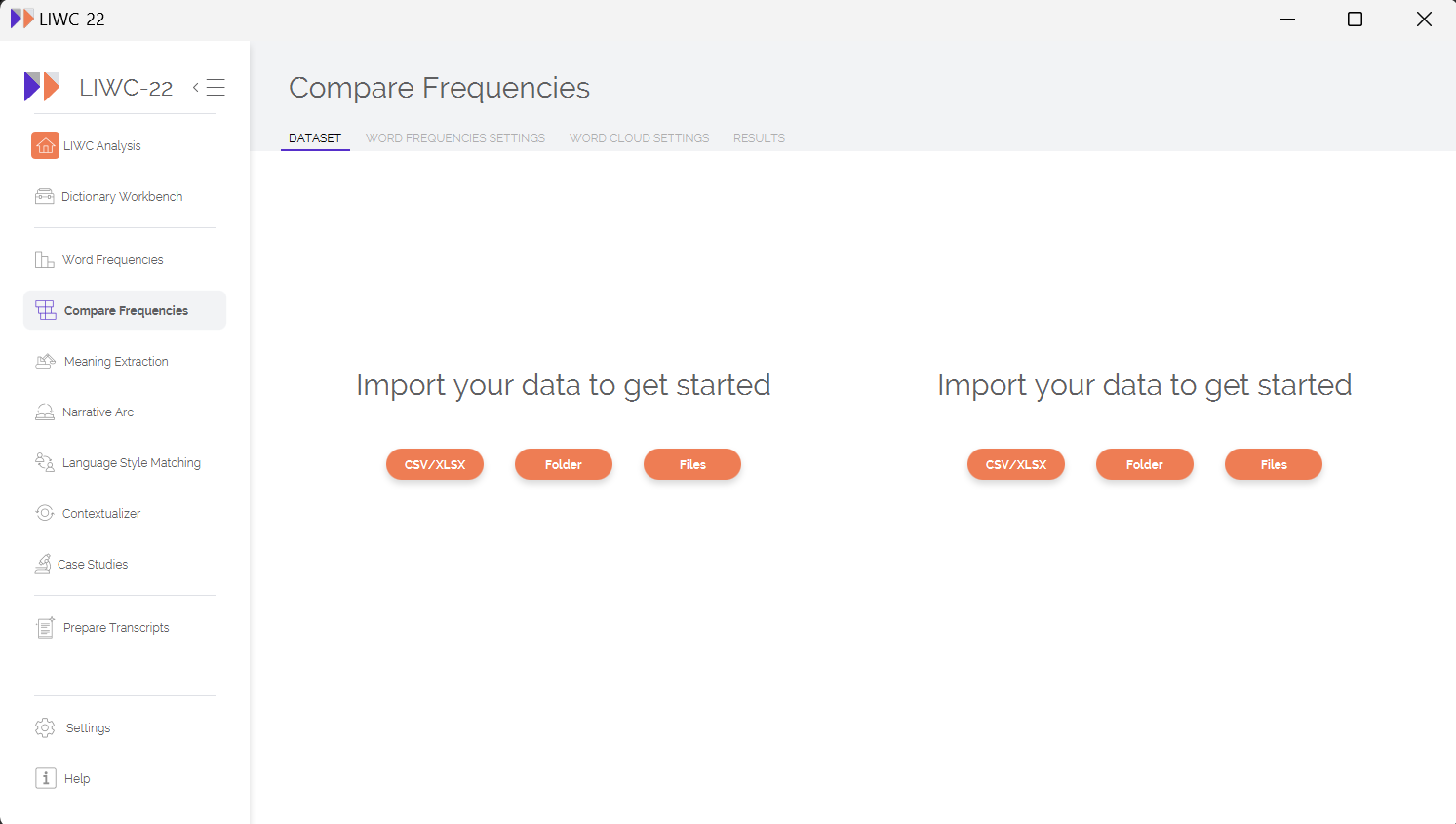Switch to the Dataset tab
Viewport: 1456px width, 824px height.
pos(315,138)
